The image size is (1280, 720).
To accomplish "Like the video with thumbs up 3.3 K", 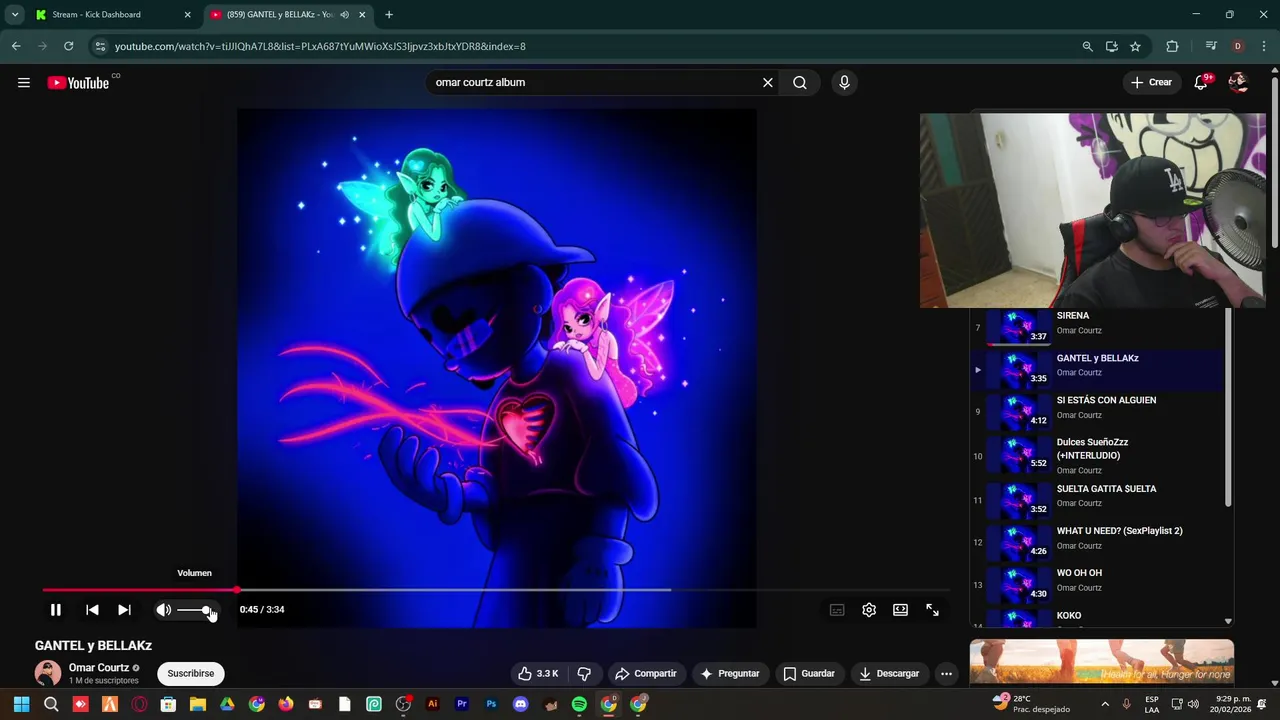I will coord(538,674).
